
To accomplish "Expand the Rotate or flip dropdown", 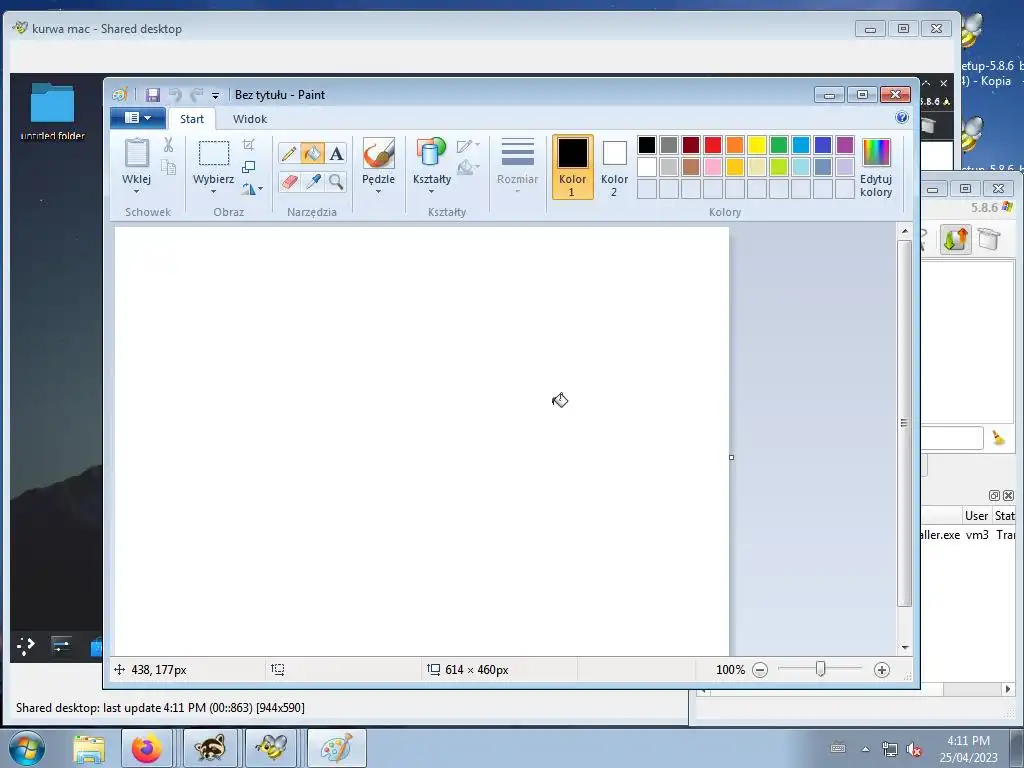I will (x=252, y=189).
